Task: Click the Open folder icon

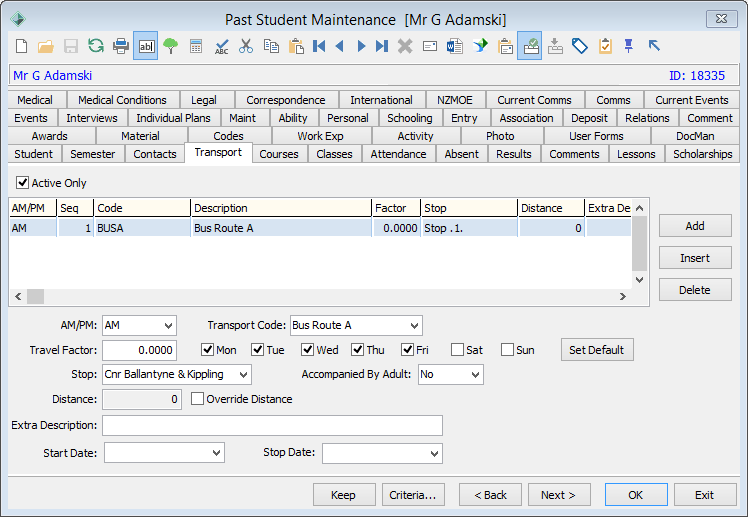Action: coord(46,46)
